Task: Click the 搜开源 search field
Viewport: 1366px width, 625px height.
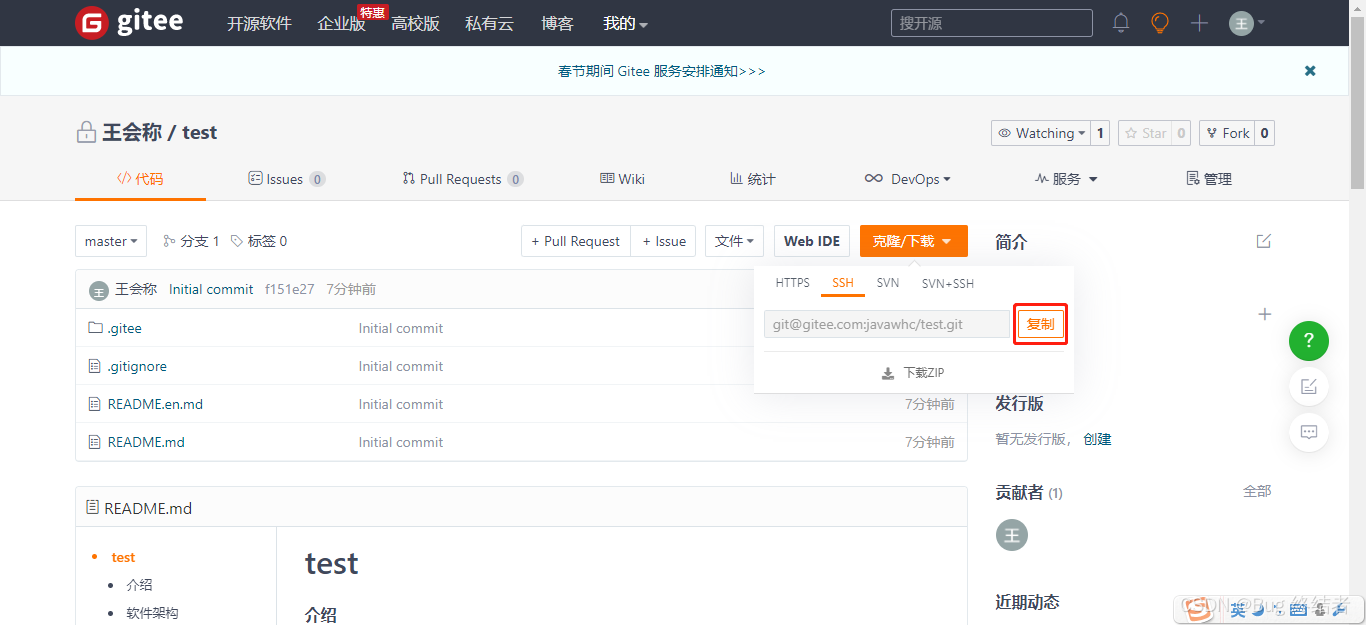Action: tap(992, 23)
